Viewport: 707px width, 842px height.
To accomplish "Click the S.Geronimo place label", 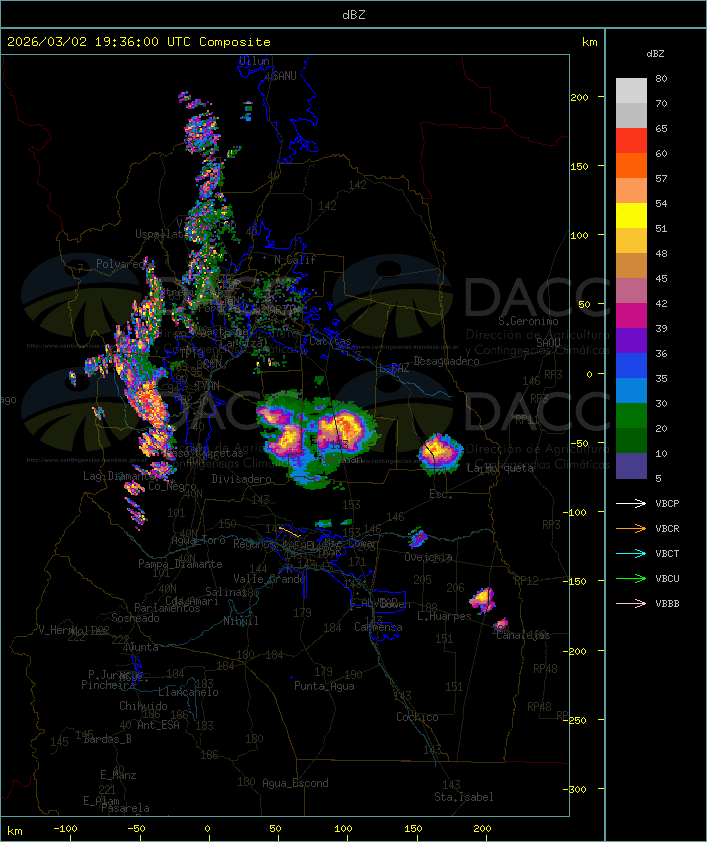I will [x=528, y=321].
